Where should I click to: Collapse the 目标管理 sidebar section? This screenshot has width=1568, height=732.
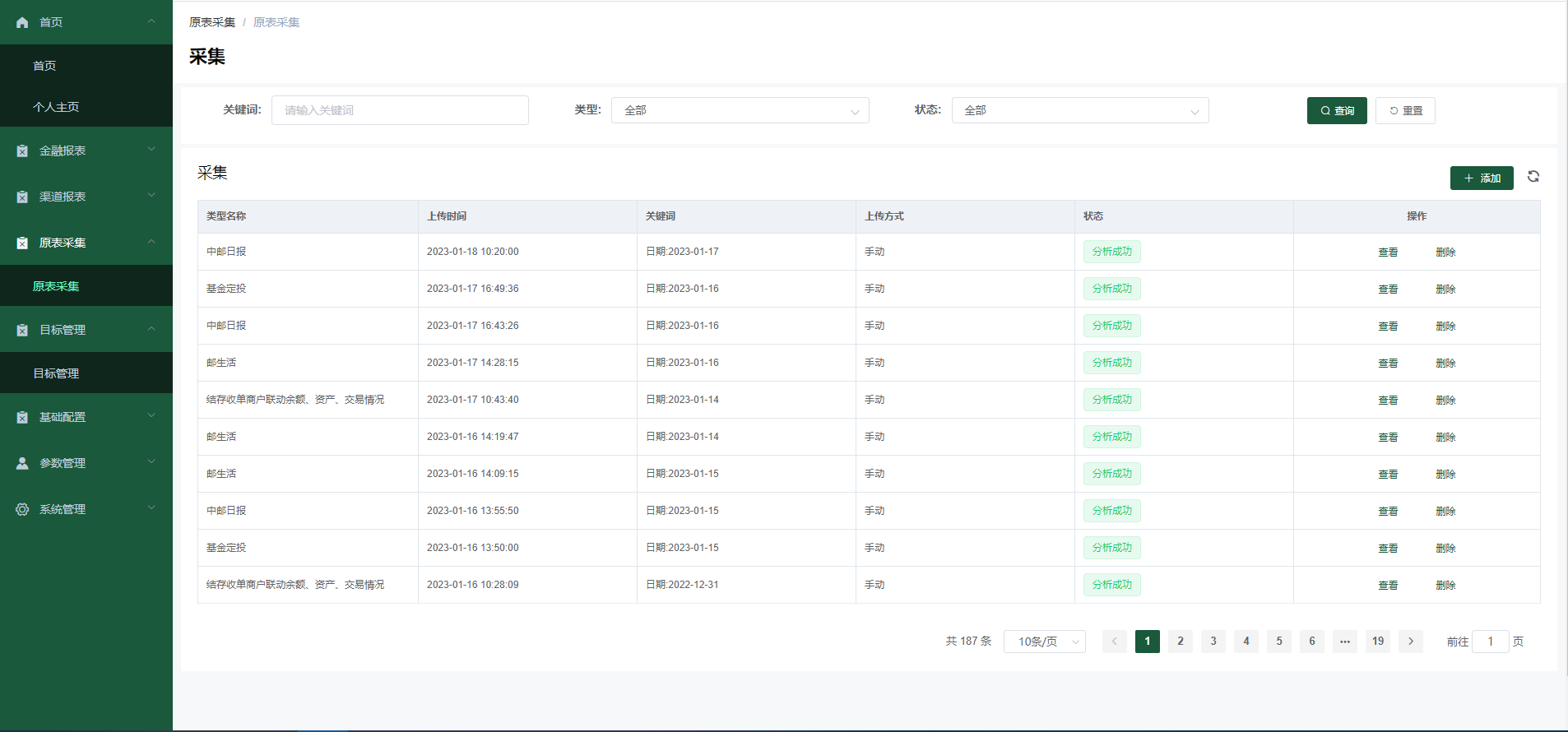(x=86, y=330)
